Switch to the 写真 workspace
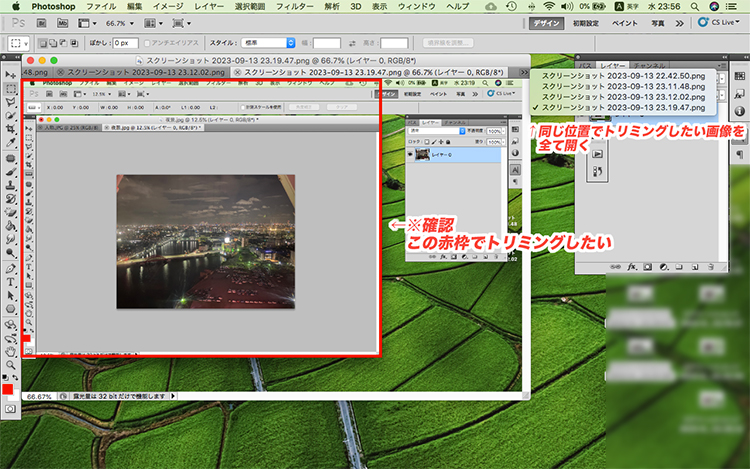Viewport: 750px width, 469px height. (658, 23)
